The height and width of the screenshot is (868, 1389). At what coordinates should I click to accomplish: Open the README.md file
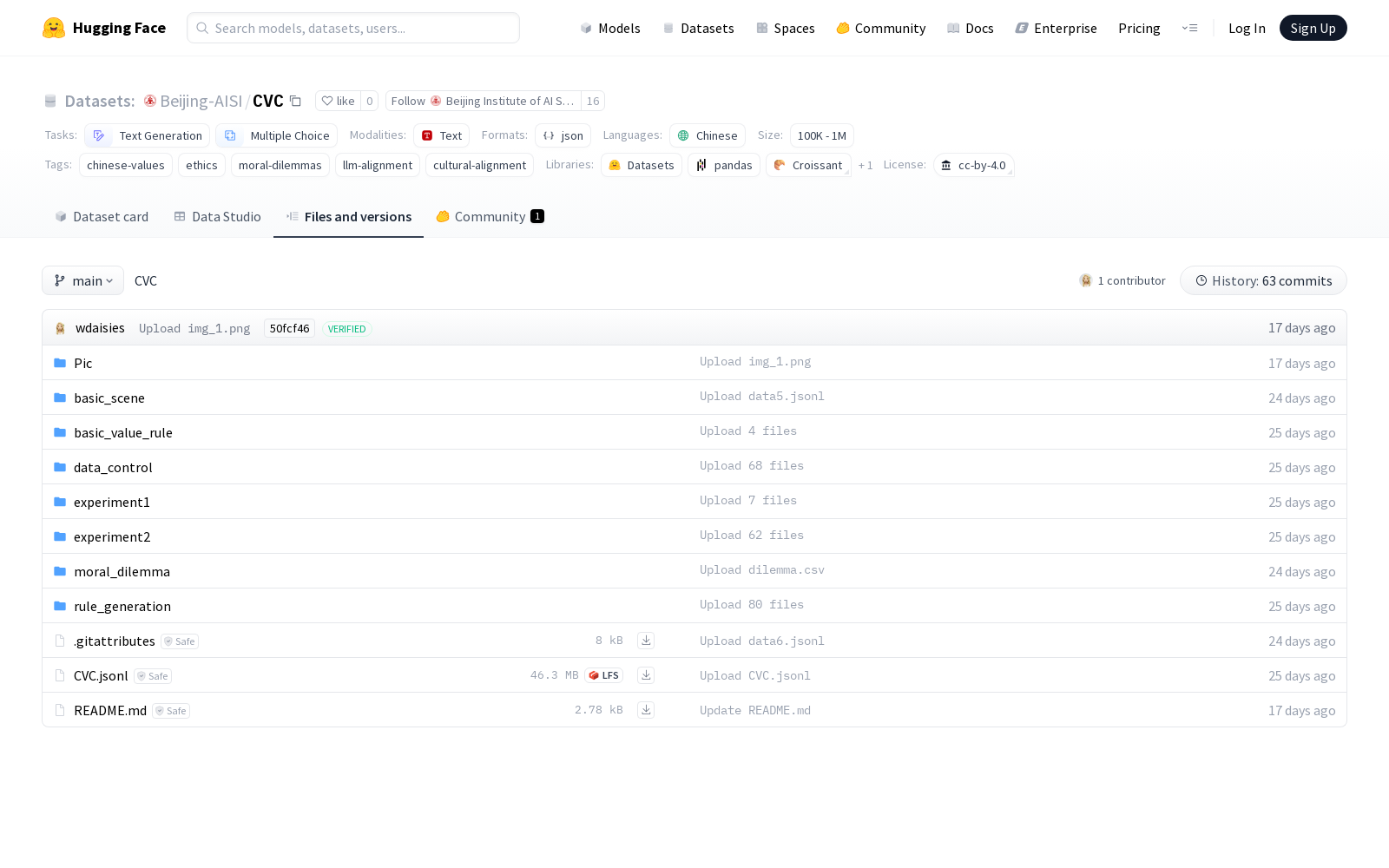pyautogui.click(x=110, y=710)
